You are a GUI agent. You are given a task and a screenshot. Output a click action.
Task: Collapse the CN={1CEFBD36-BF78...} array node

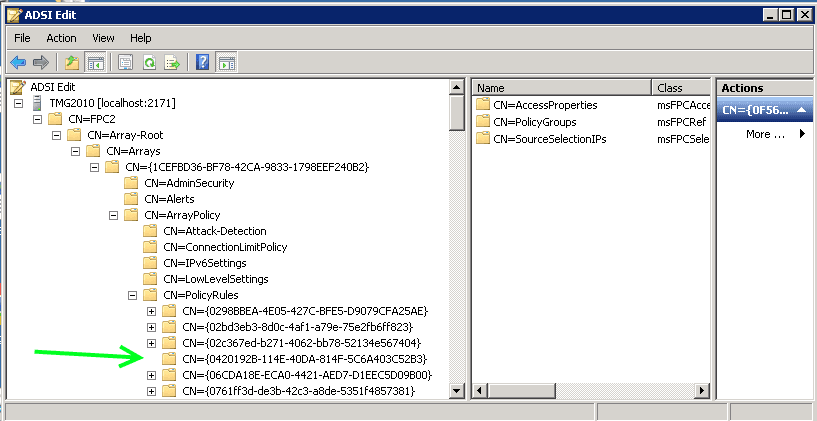(x=94, y=167)
